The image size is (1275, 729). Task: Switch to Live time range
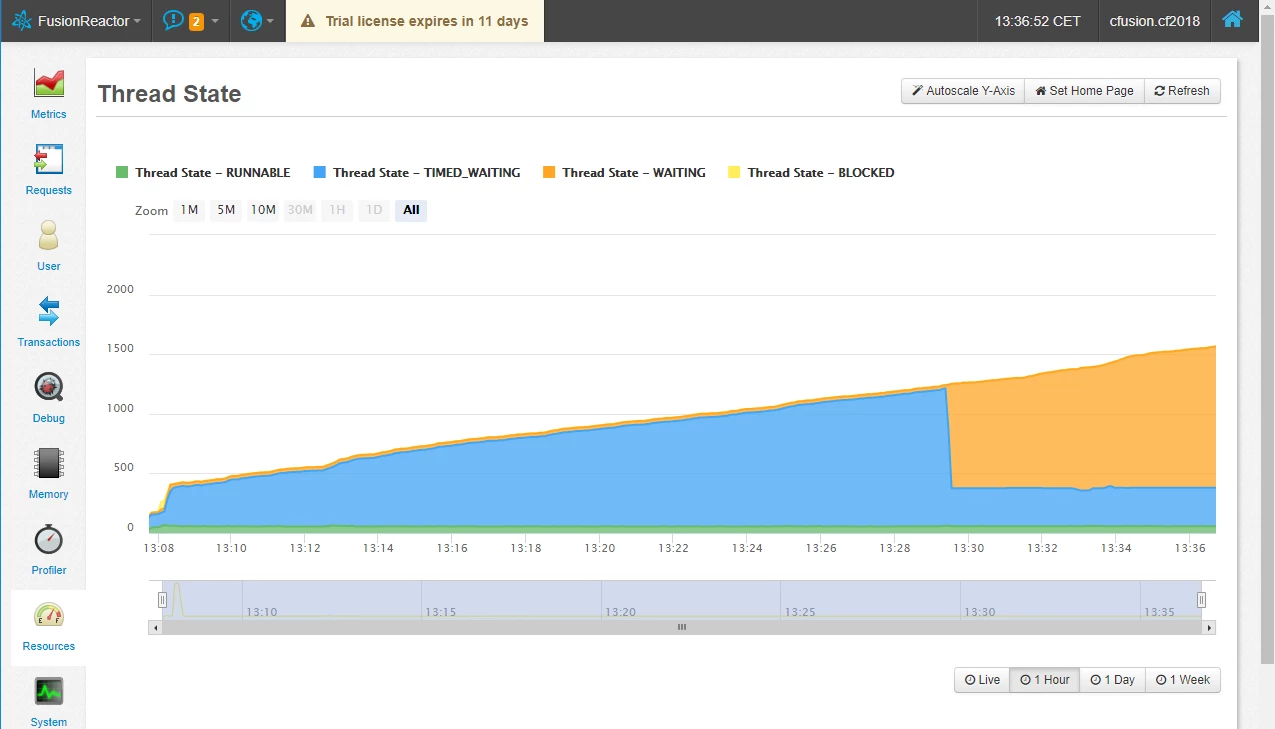tap(982, 680)
